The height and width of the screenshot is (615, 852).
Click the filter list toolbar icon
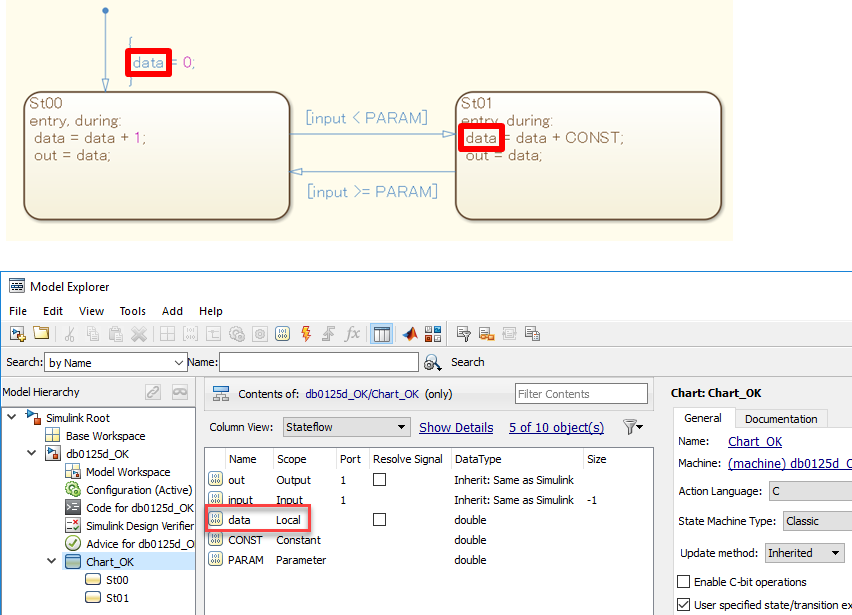(463, 334)
